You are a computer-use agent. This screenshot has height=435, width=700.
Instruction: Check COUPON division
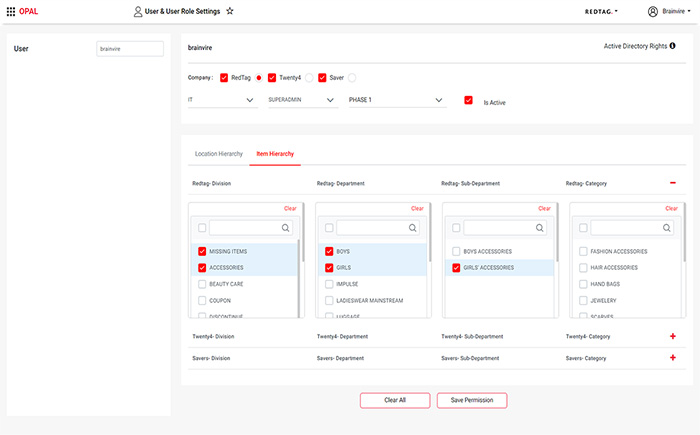(202, 301)
